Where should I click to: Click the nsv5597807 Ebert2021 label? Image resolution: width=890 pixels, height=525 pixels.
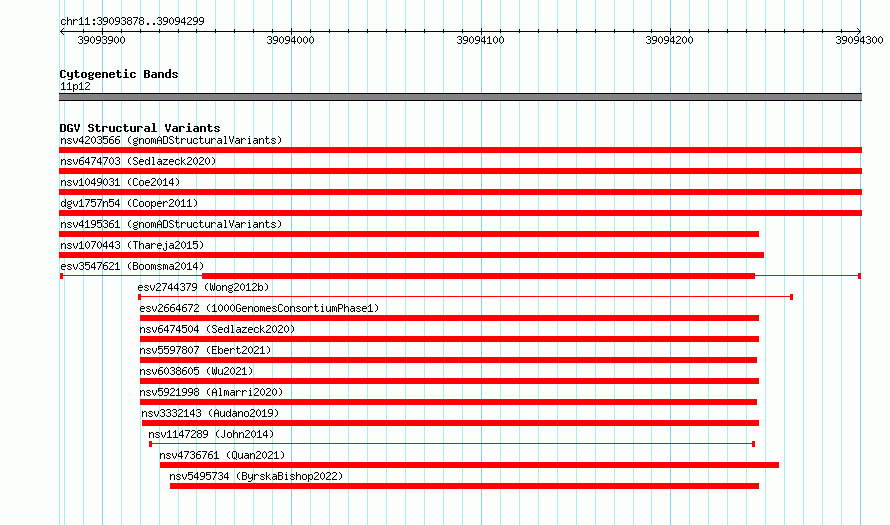tap(205, 350)
